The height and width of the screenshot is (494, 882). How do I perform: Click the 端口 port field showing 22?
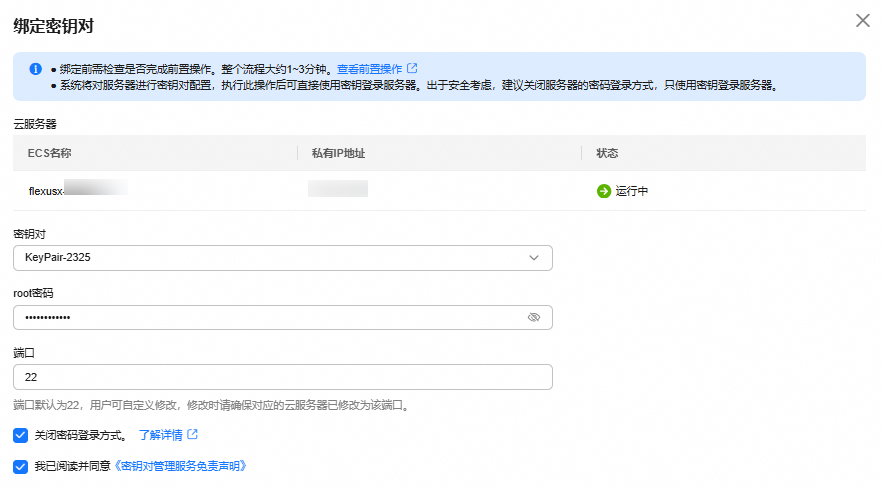[283, 377]
